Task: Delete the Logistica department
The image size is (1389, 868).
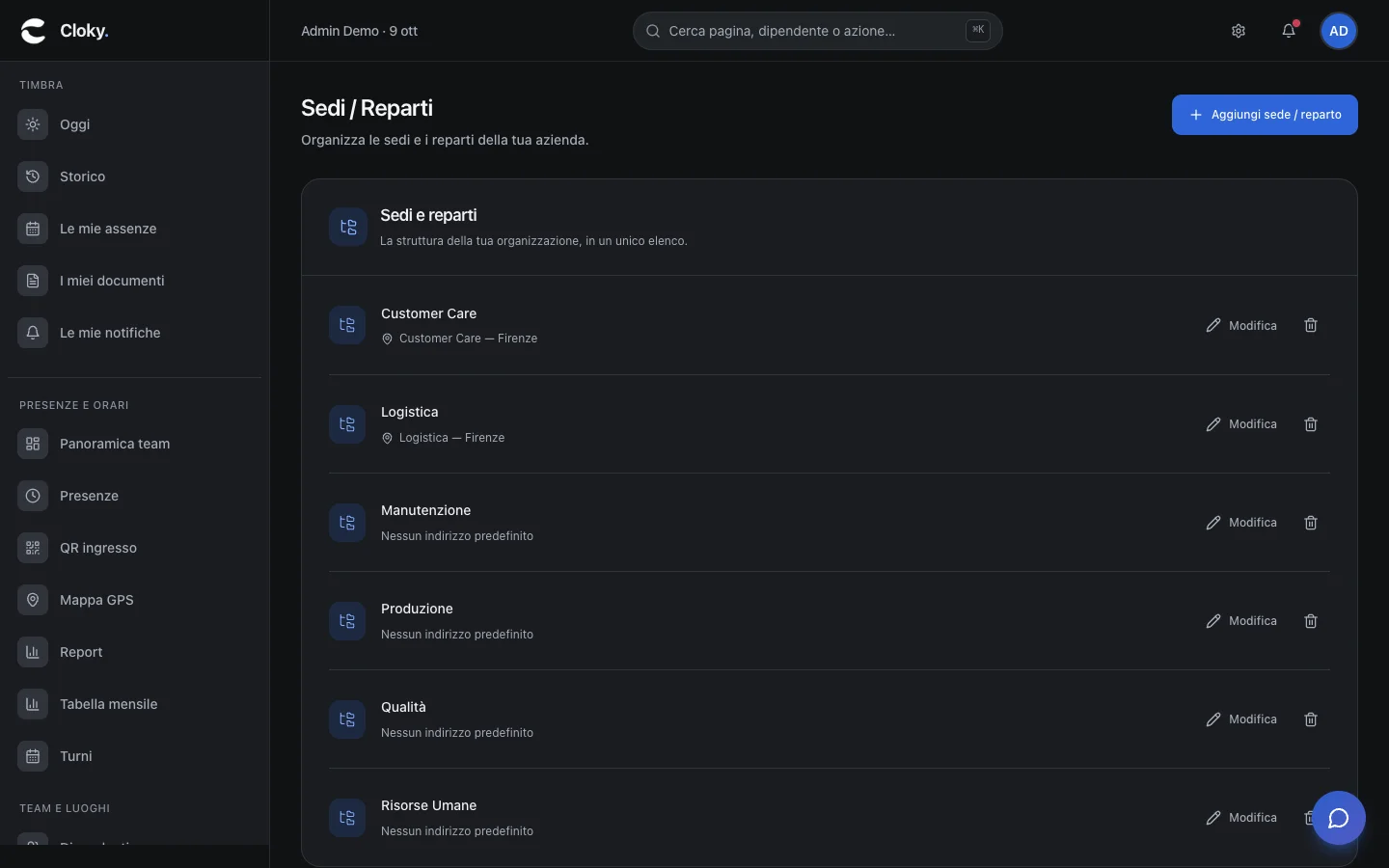Action: (x=1311, y=424)
